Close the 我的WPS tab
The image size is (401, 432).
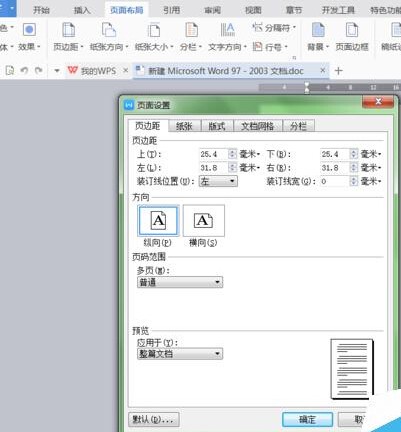[x=125, y=70]
